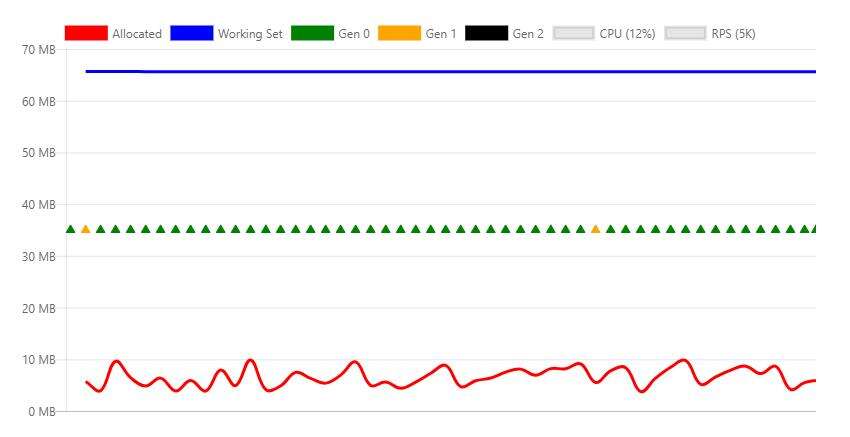Toggle the orange Gen 1 legend swatch
The height and width of the screenshot is (437, 850).
(x=400, y=33)
